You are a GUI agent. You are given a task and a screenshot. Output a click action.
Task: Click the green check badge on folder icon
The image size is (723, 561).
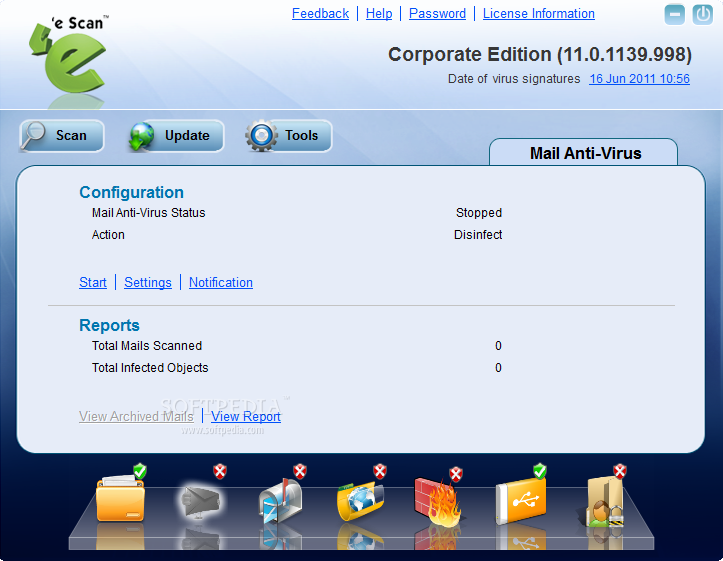tap(140, 471)
